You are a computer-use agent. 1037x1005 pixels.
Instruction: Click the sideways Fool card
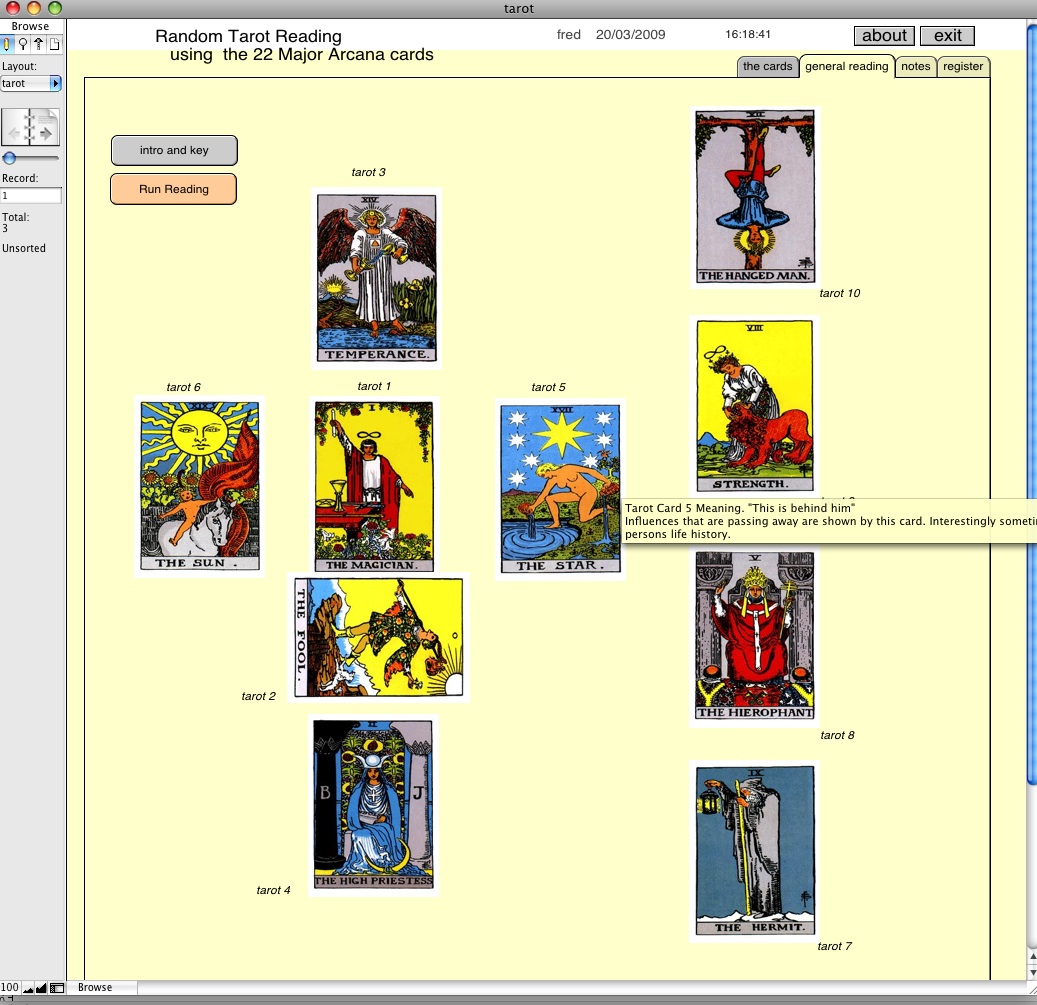click(x=378, y=637)
